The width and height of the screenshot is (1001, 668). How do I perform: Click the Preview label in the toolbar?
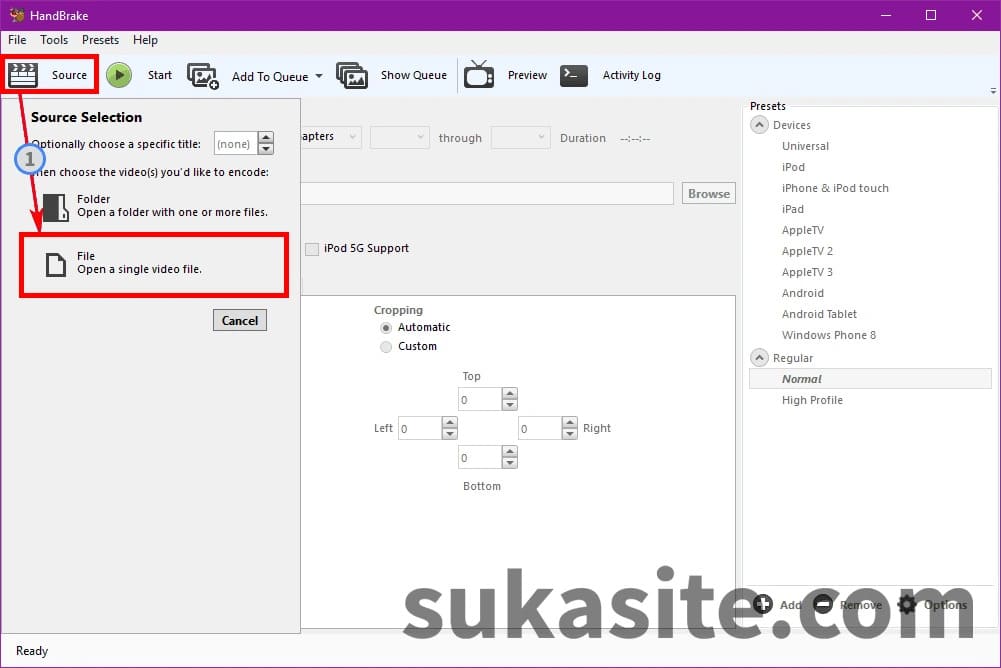[527, 75]
